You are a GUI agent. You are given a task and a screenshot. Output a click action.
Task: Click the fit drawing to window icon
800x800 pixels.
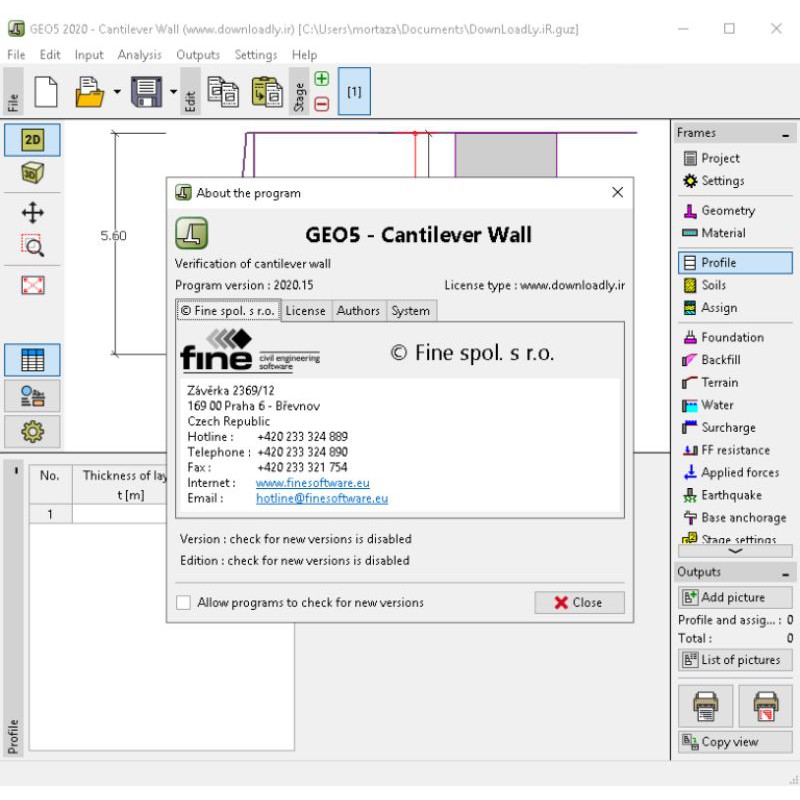tap(33, 285)
